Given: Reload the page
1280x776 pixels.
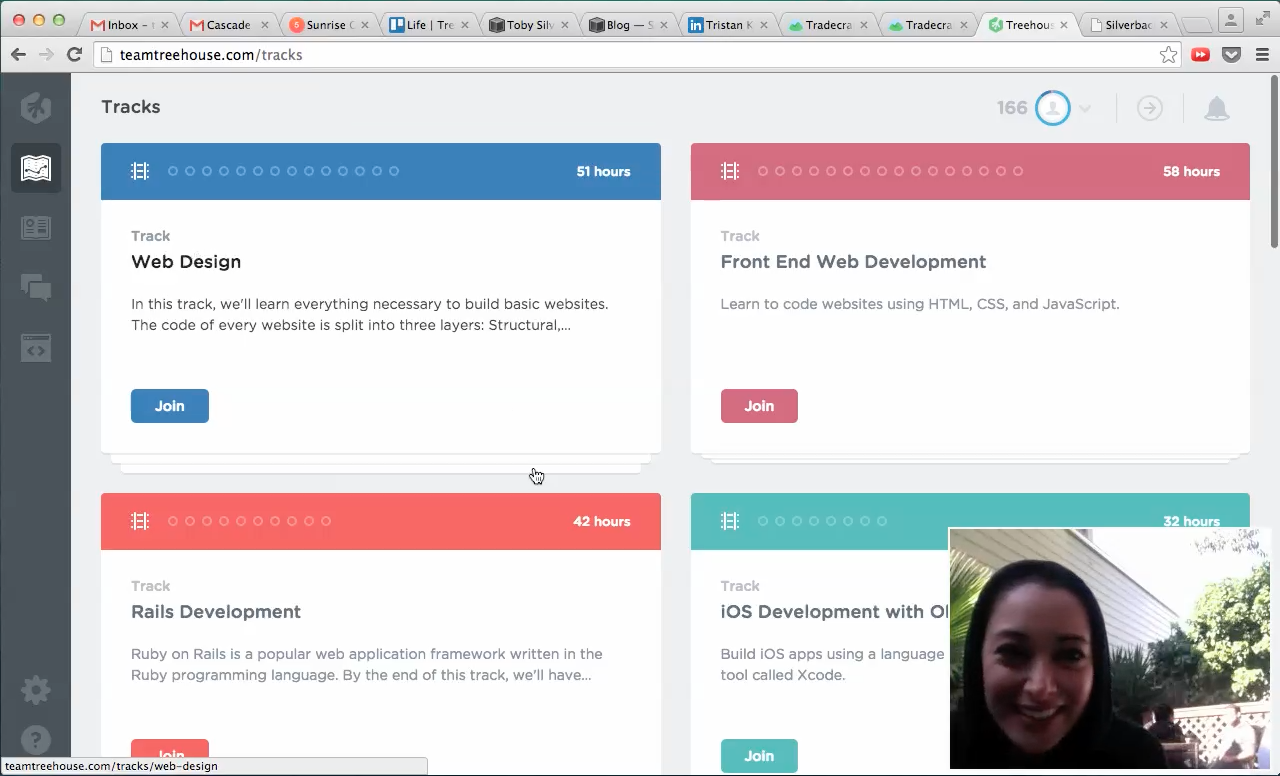Looking at the screenshot, I should pos(74,55).
